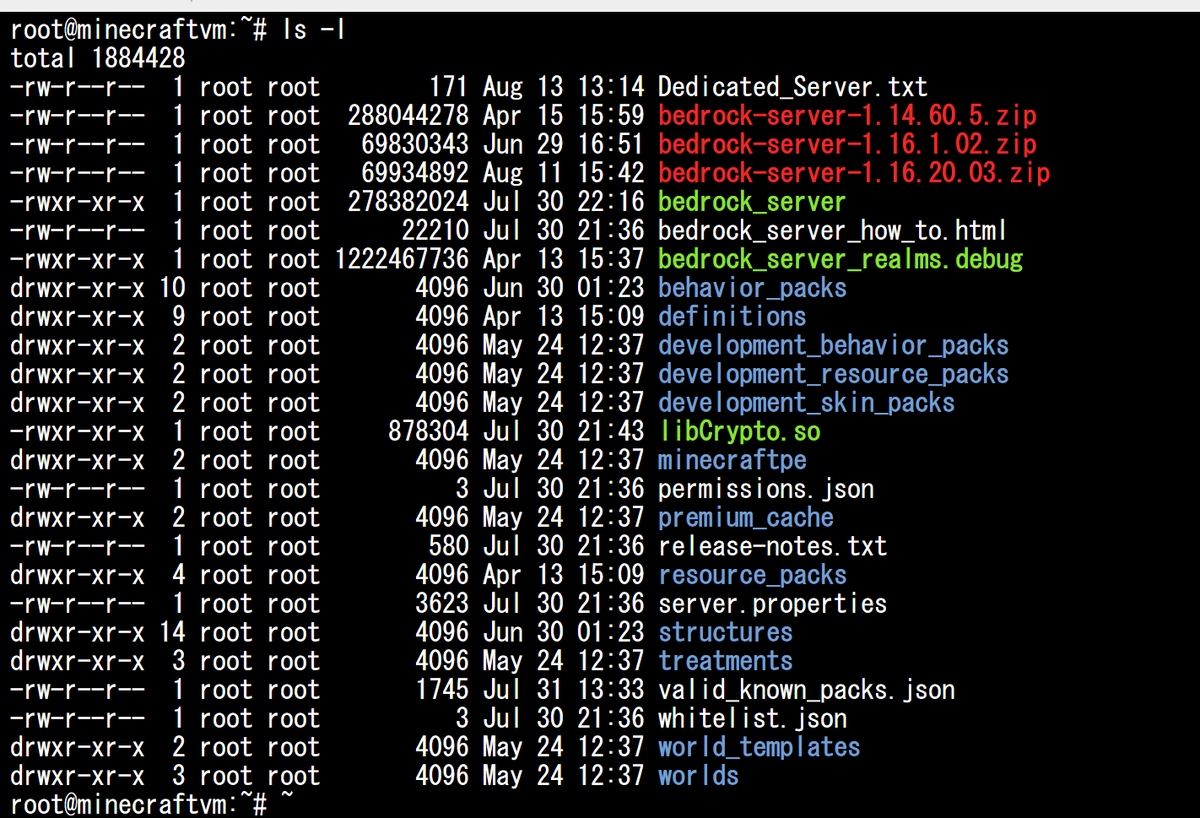
Task: Click development_resource_packs directory name
Action: (833, 375)
